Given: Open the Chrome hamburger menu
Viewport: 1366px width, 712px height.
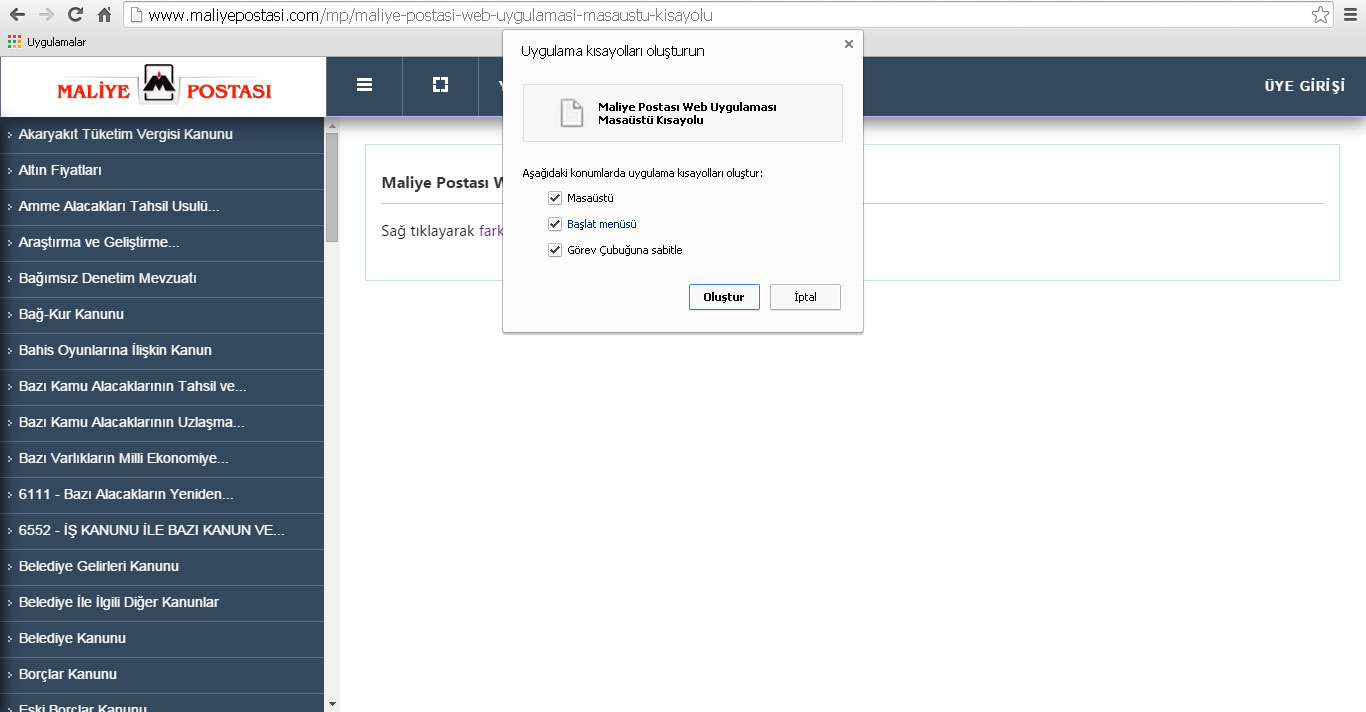Looking at the screenshot, I should tap(1350, 15).
